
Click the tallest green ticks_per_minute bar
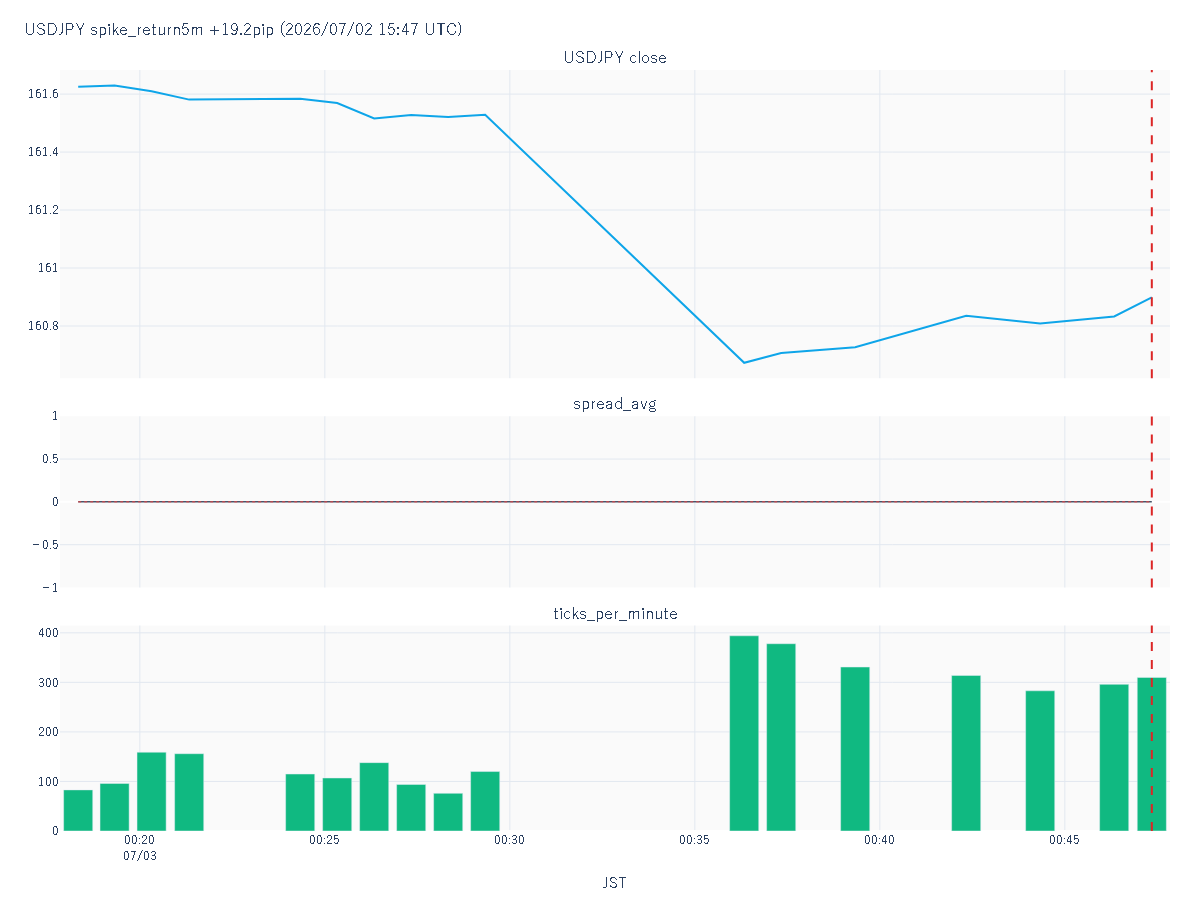coord(744,733)
